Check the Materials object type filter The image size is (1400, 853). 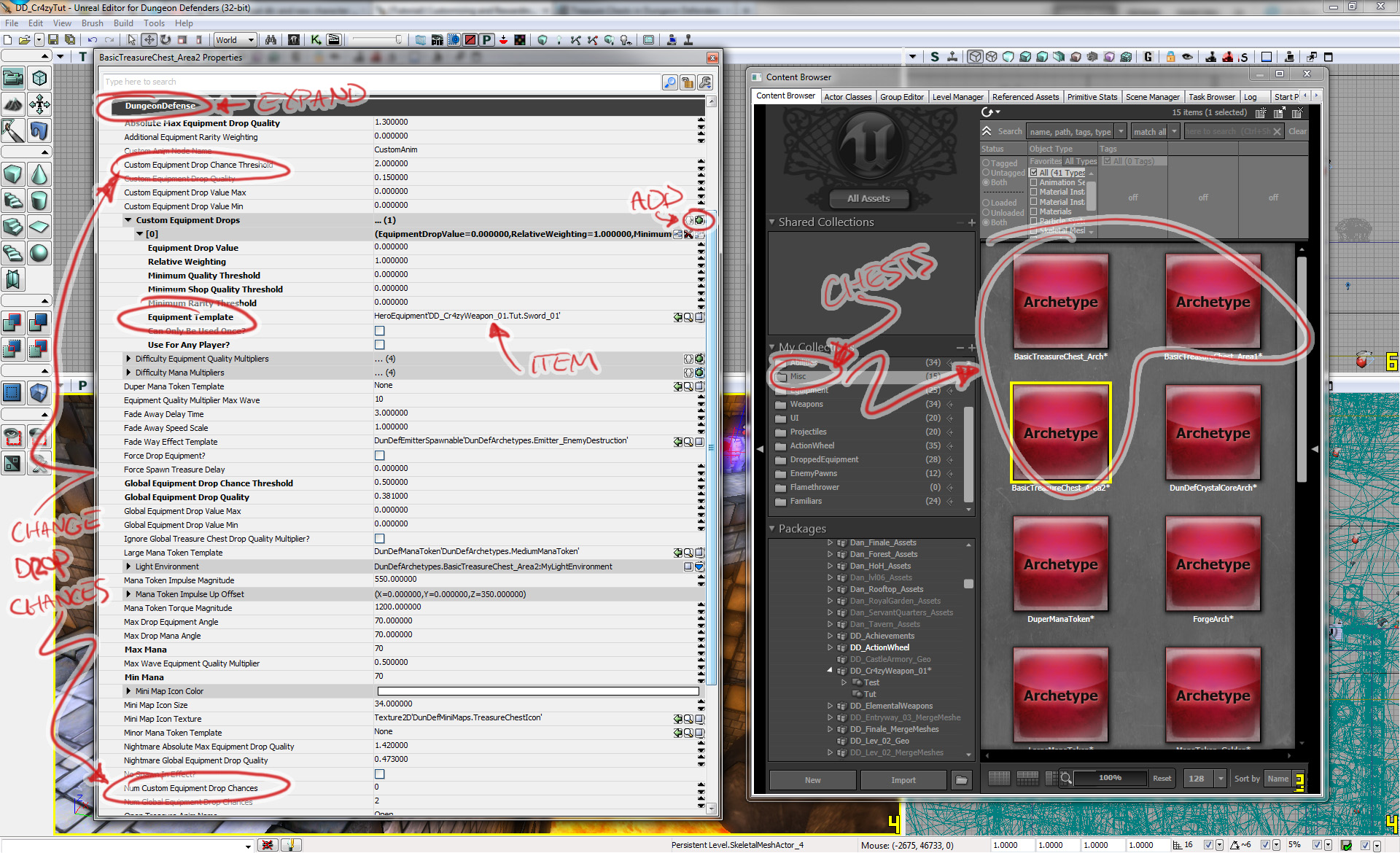pos(1033,211)
